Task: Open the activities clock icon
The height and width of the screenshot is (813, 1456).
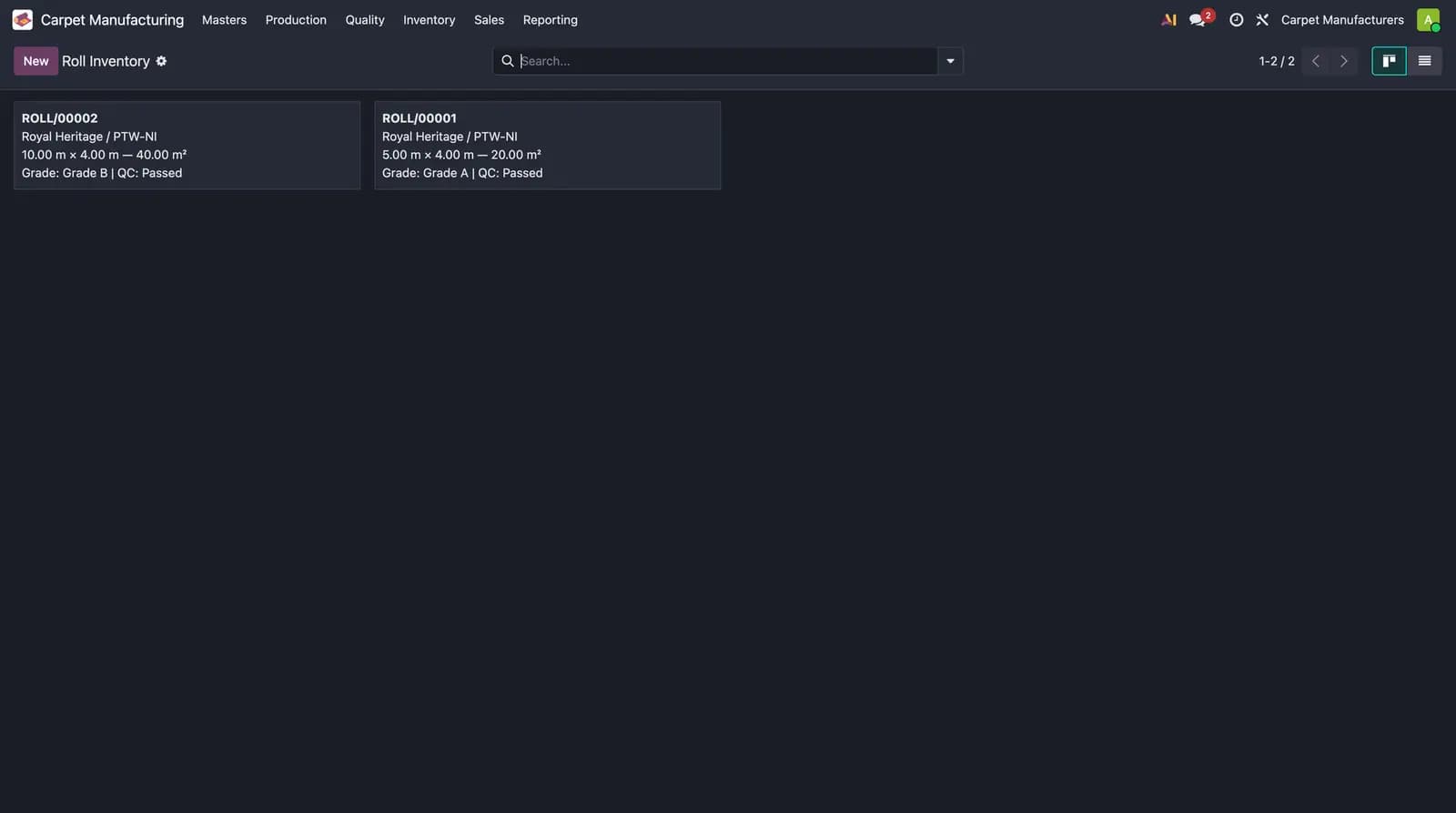Action: [x=1236, y=19]
